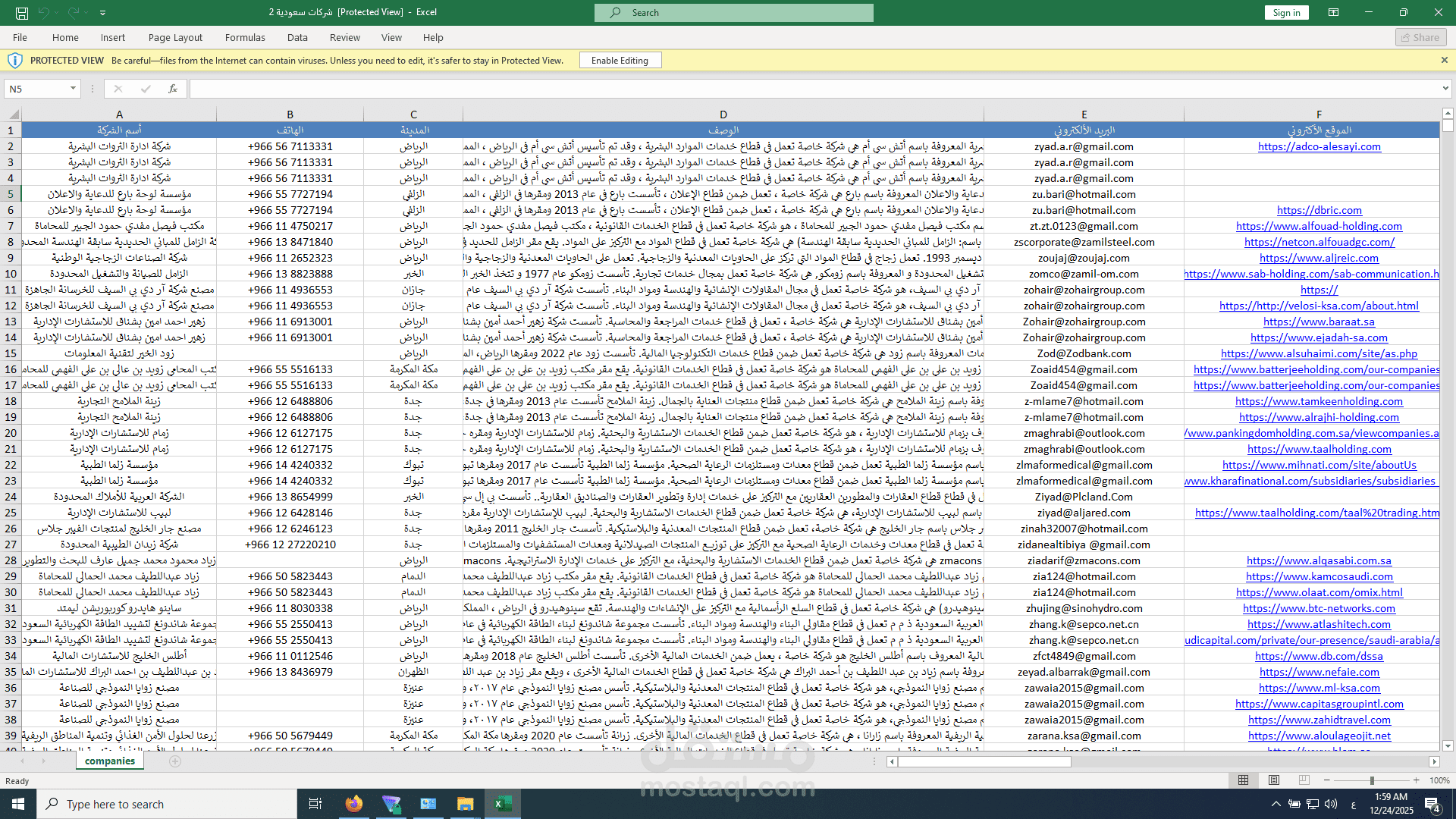Open the Page Layout ribbon tab
The width and height of the screenshot is (1456, 819).
[x=175, y=37]
